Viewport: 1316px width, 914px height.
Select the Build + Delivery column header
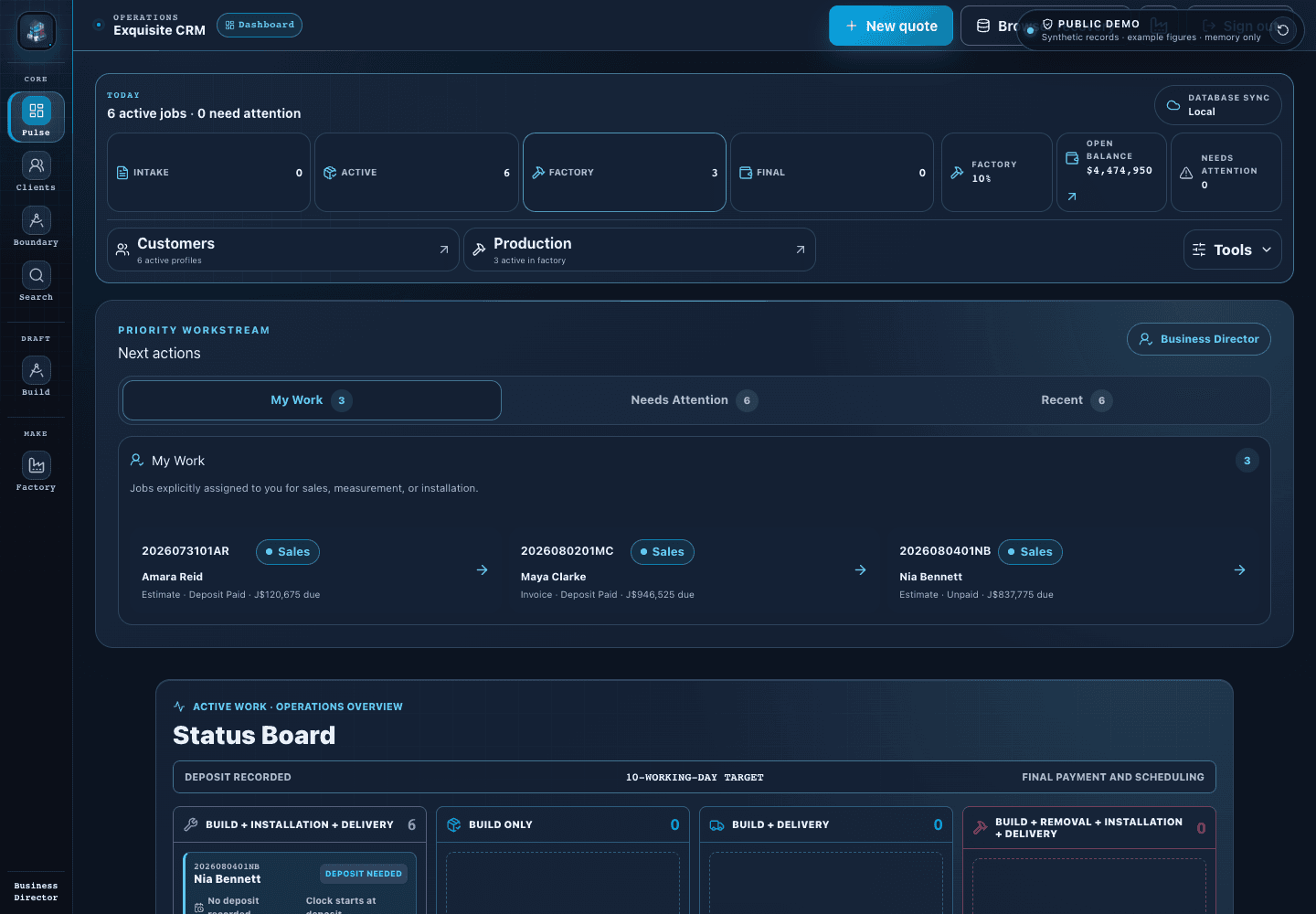826,824
